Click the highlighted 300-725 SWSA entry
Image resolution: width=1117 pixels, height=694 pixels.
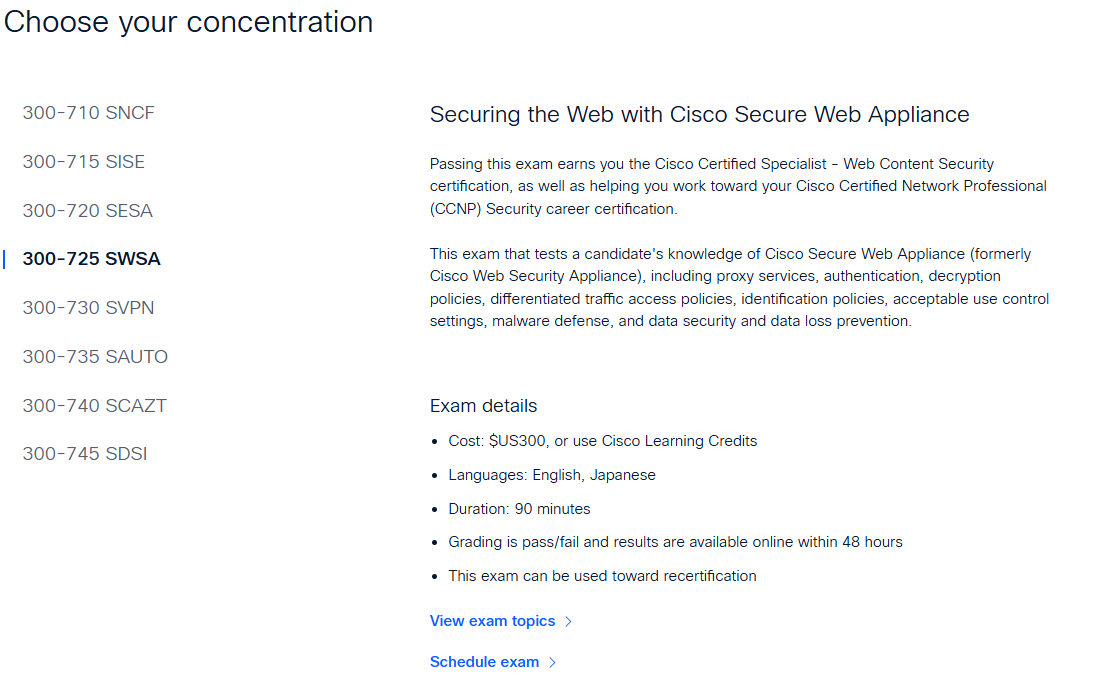(x=91, y=258)
